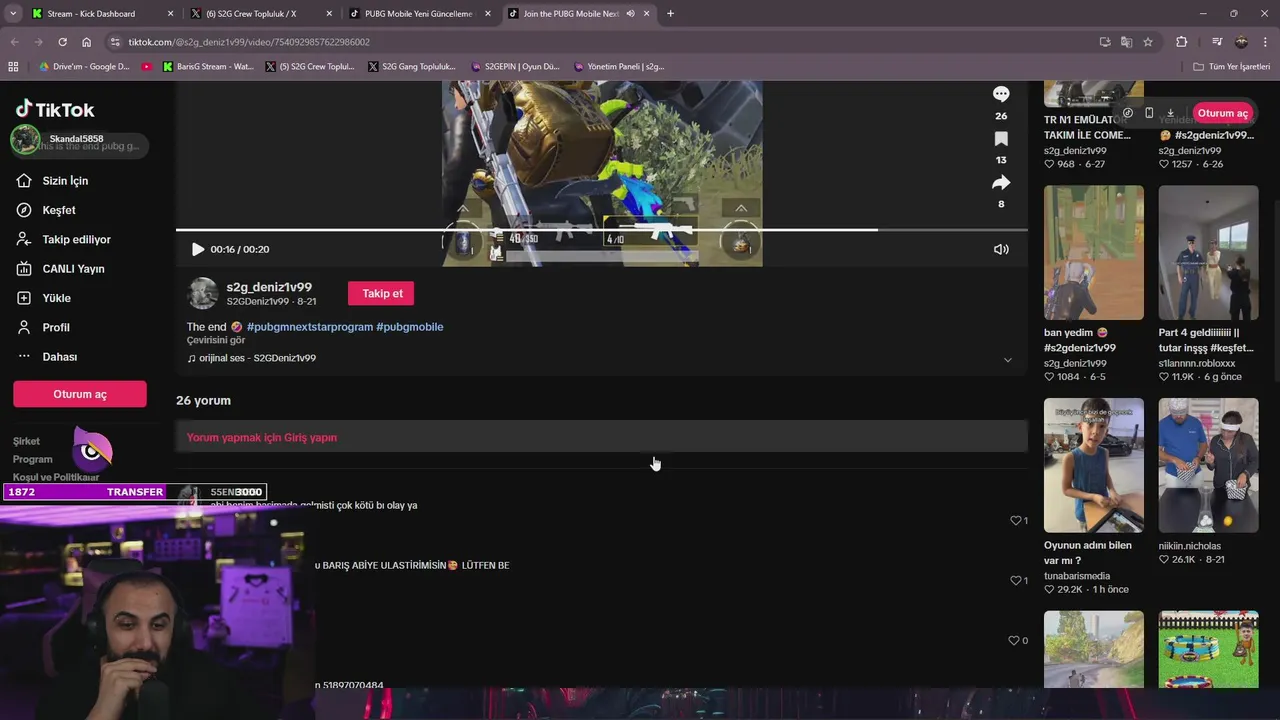Play the paused TikTok video
This screenshot has width=1280, height=720.
(197, 249)
